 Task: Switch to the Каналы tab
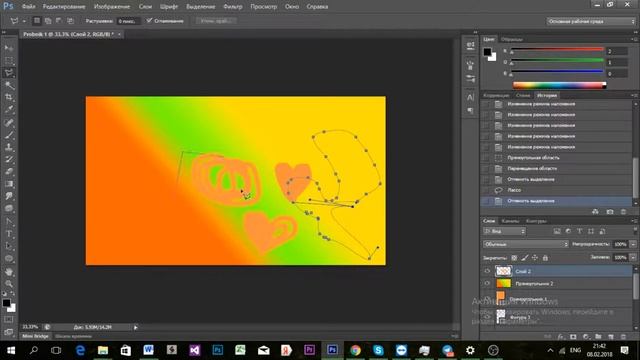click(510, 221)
